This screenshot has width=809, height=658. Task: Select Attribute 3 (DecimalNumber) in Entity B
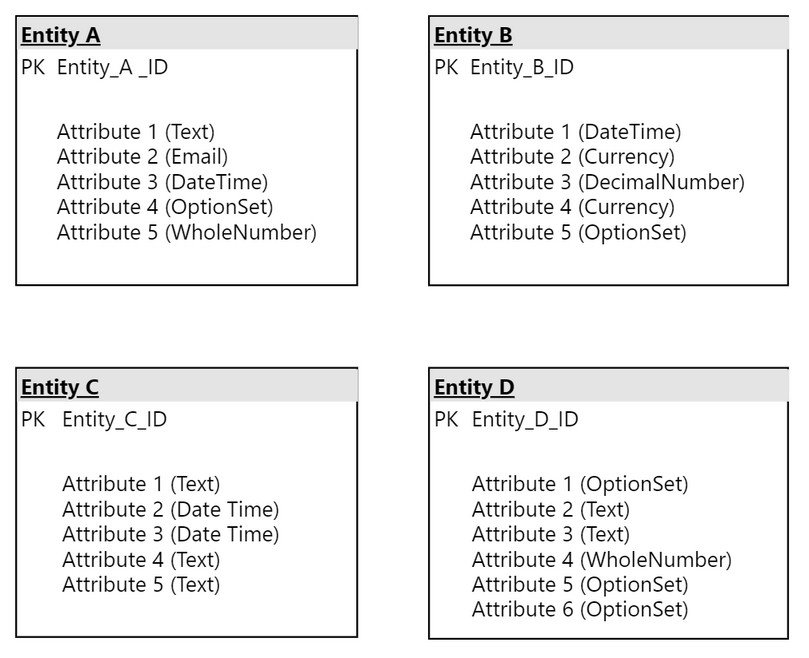pyautogui.click(x=607, y=182)
